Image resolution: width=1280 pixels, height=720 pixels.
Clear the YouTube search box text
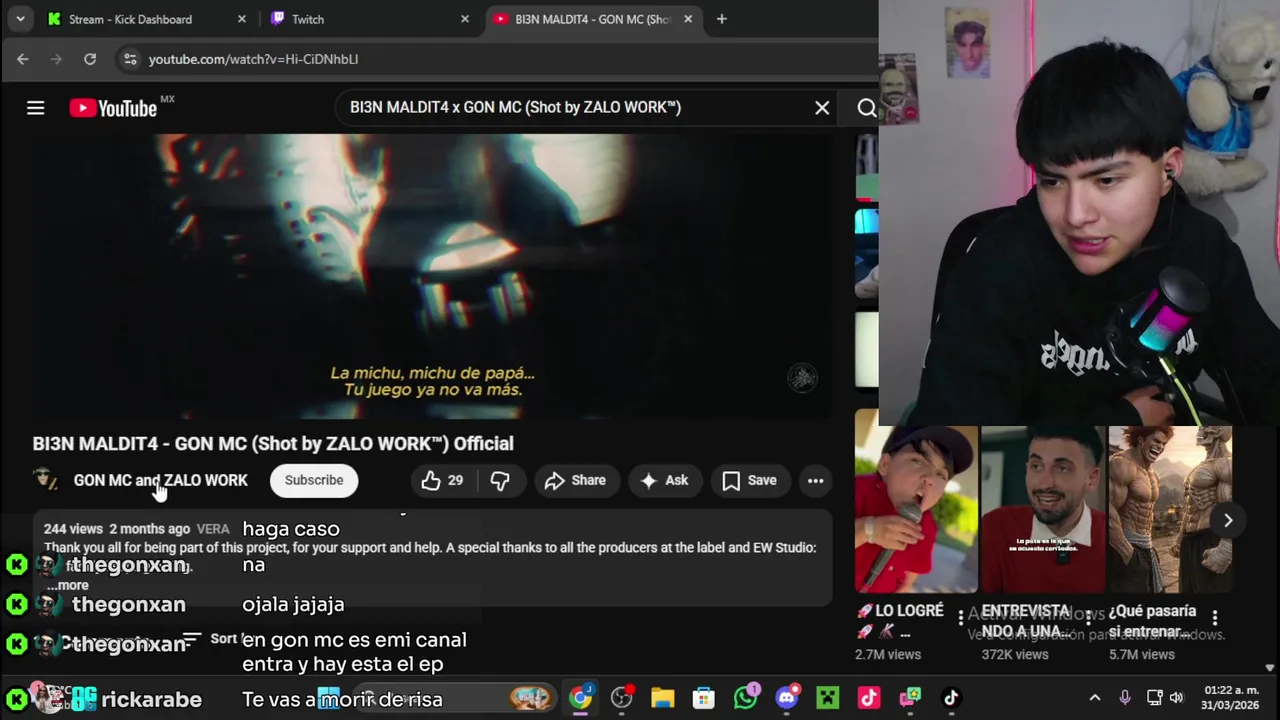[x=822, y=107]
